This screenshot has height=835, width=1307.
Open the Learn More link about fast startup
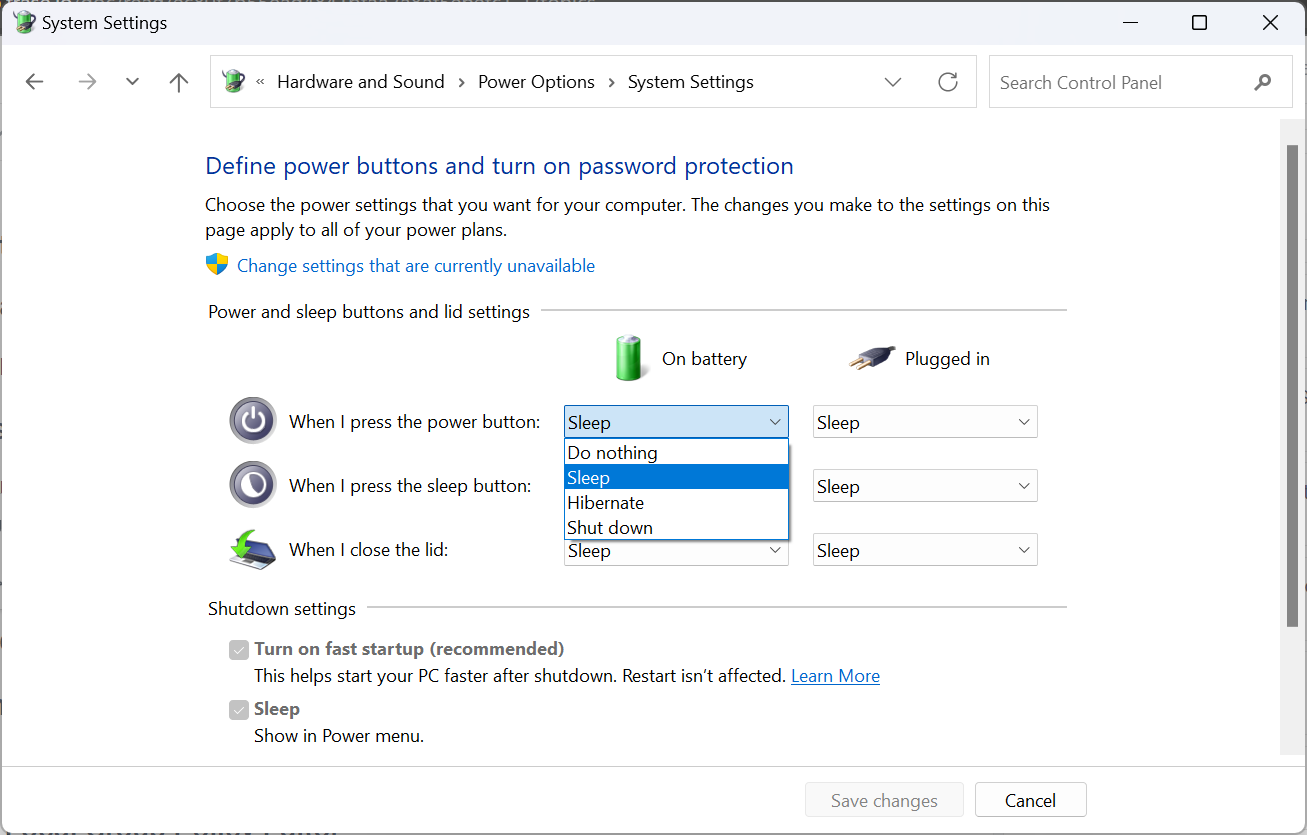tap(835, 676)
